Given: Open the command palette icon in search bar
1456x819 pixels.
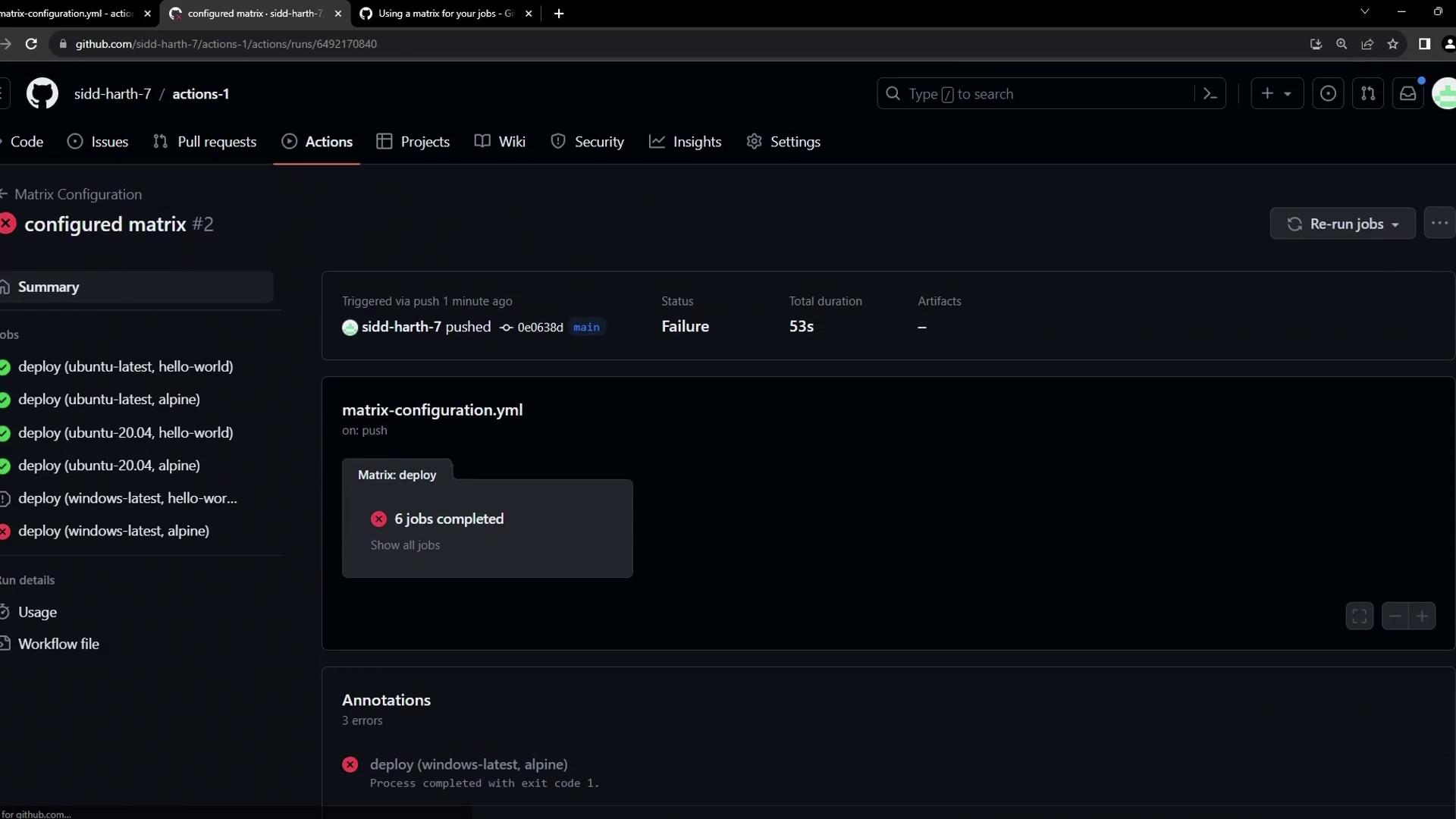Looking at the screenshot, I should click(x=1210, y=94).
